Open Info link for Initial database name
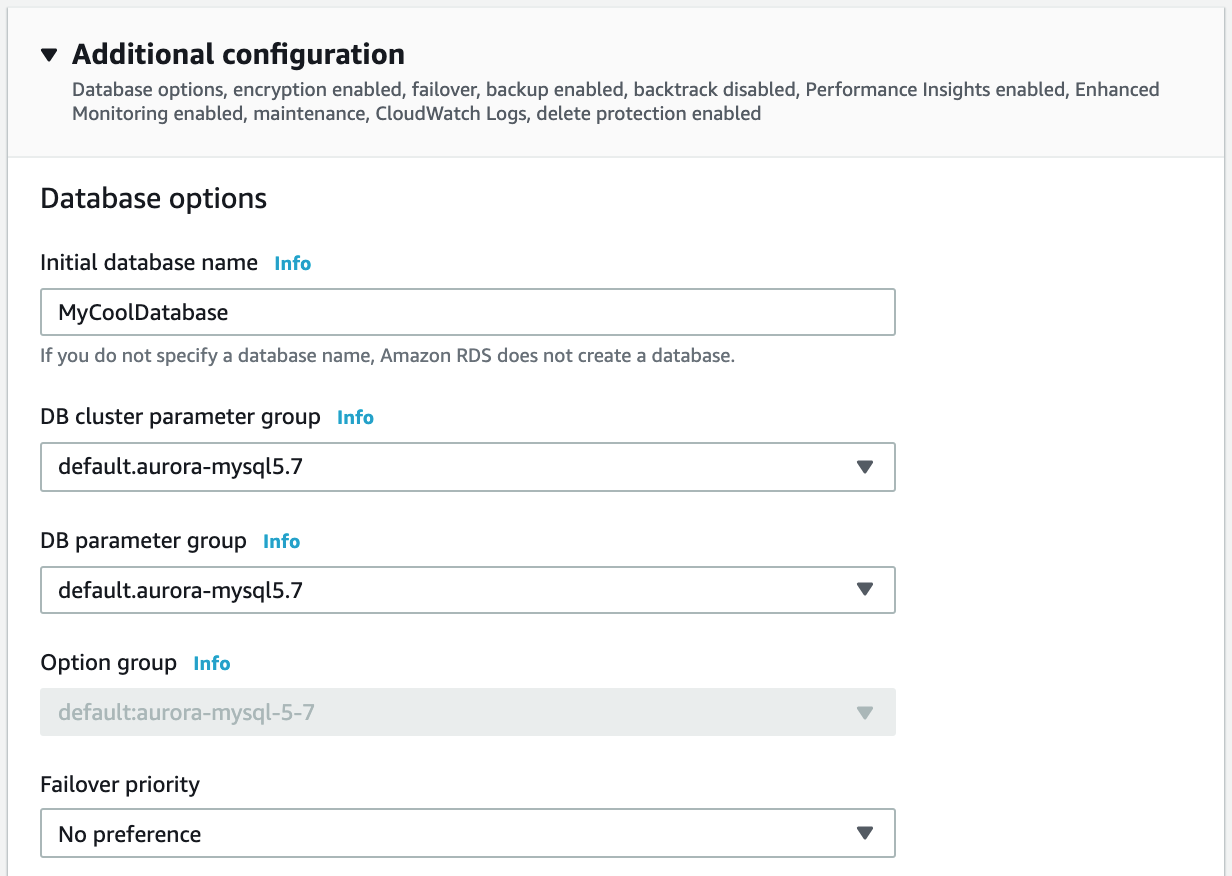This screenshot has width=1232, height=876. 293,263
